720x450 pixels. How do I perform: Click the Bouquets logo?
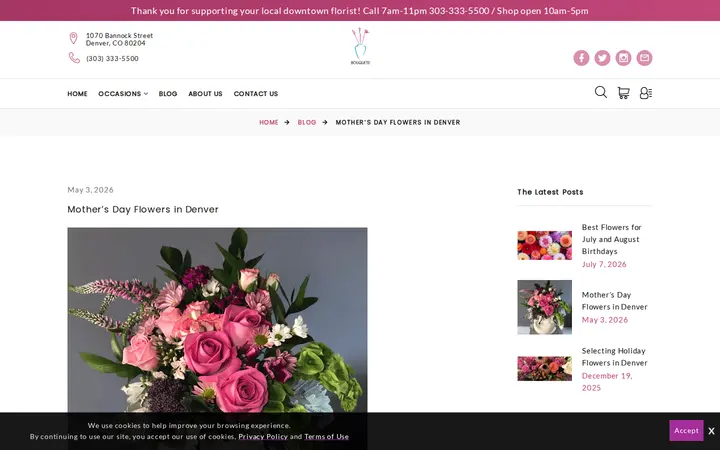[x=360, y=46]
